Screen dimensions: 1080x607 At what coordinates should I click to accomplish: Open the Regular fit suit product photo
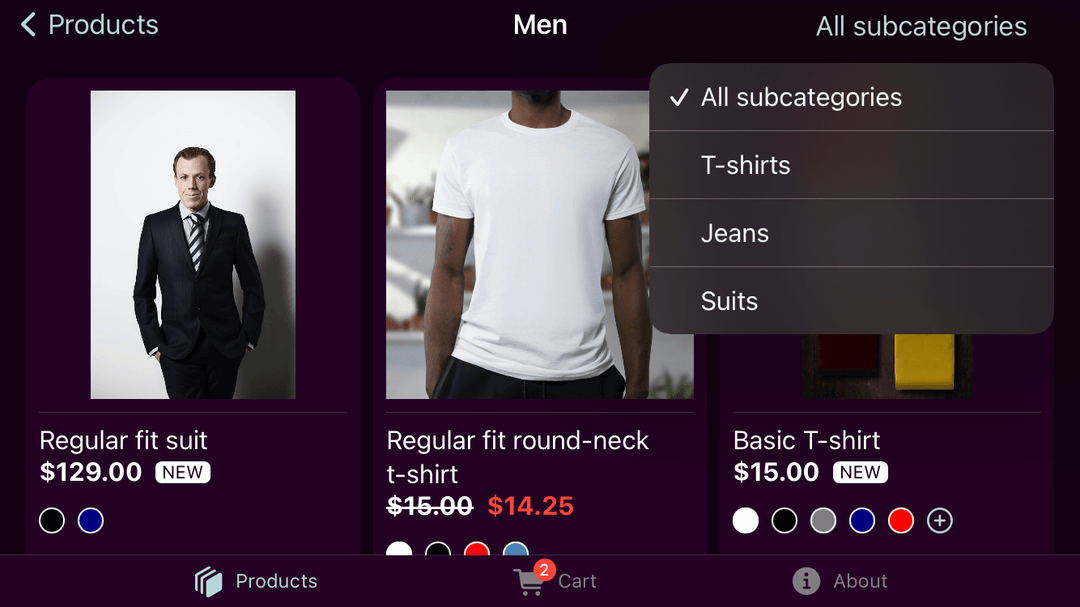coord(193,243)
